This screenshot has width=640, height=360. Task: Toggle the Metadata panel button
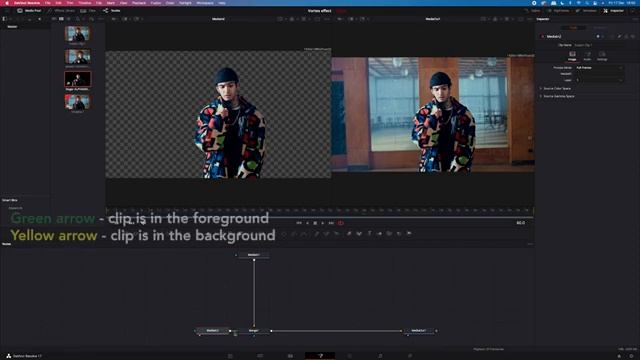click(x=586, y=11)
